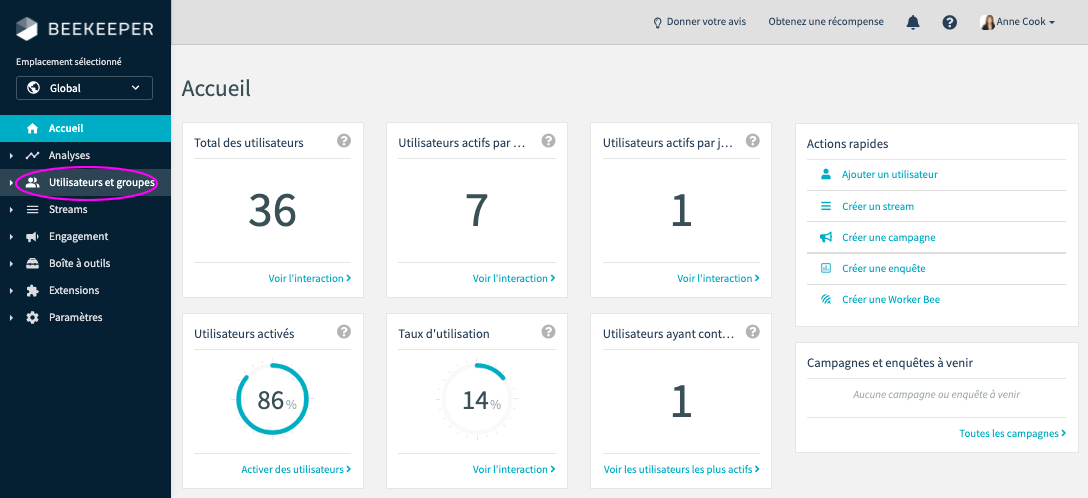Image resolution: width=1088 pixels, height=498 pixels.
Task: Click the Extensions puzzle icon in sidebar
Action: 32,291
